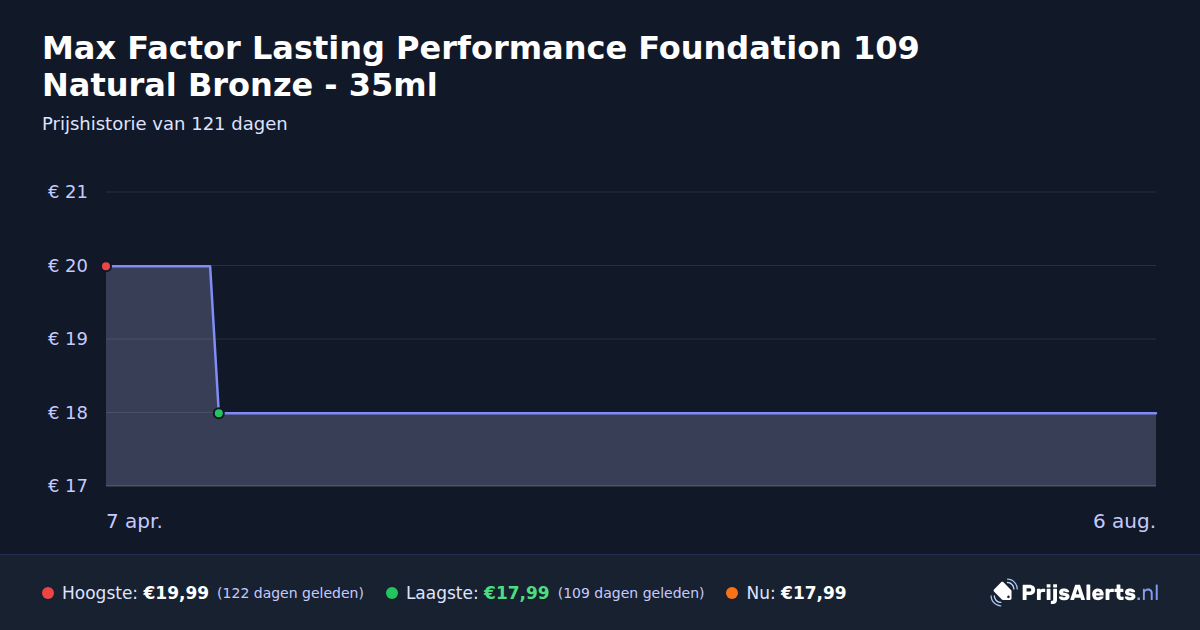The image size is (1200, 630).
Task: Click the orange Nu legend dot
Action: (732, 593)
